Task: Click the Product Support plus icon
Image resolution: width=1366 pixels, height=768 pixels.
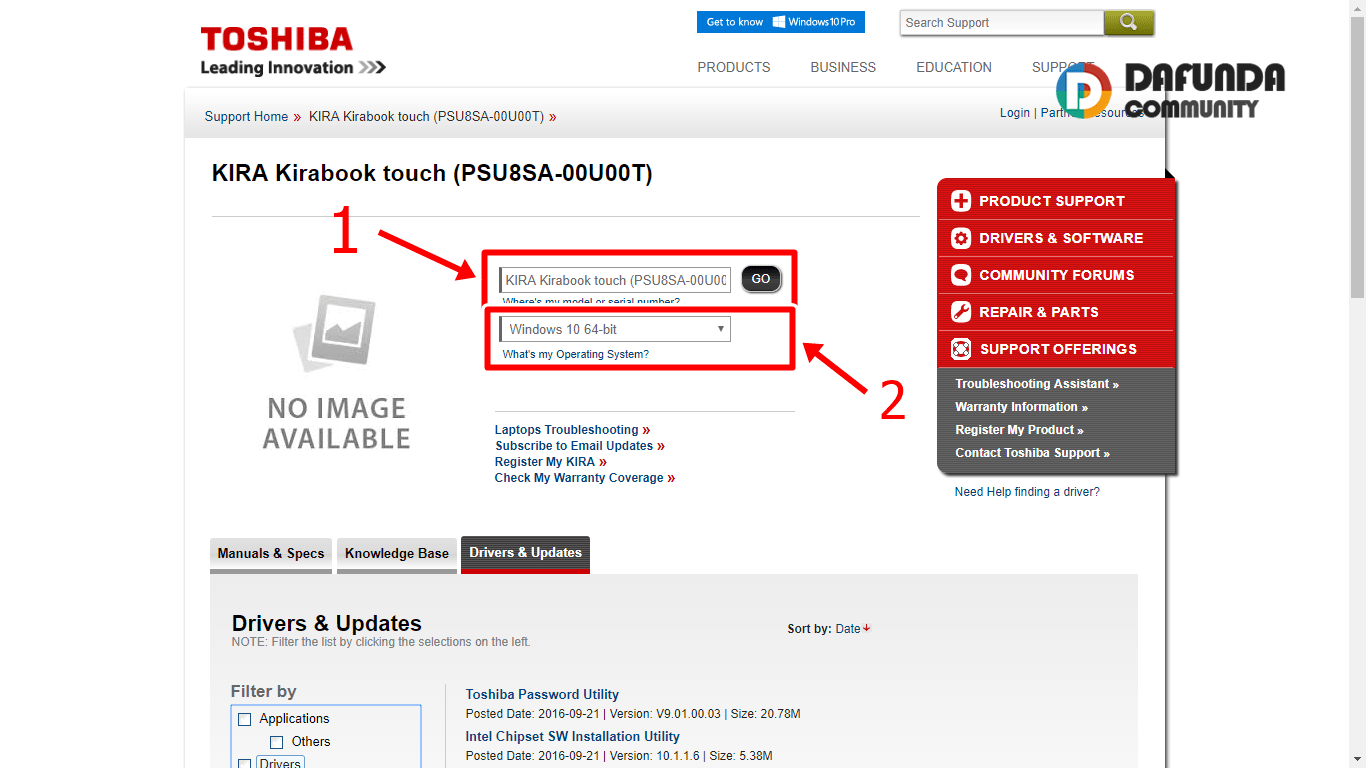Action: (x=961, y=201)
